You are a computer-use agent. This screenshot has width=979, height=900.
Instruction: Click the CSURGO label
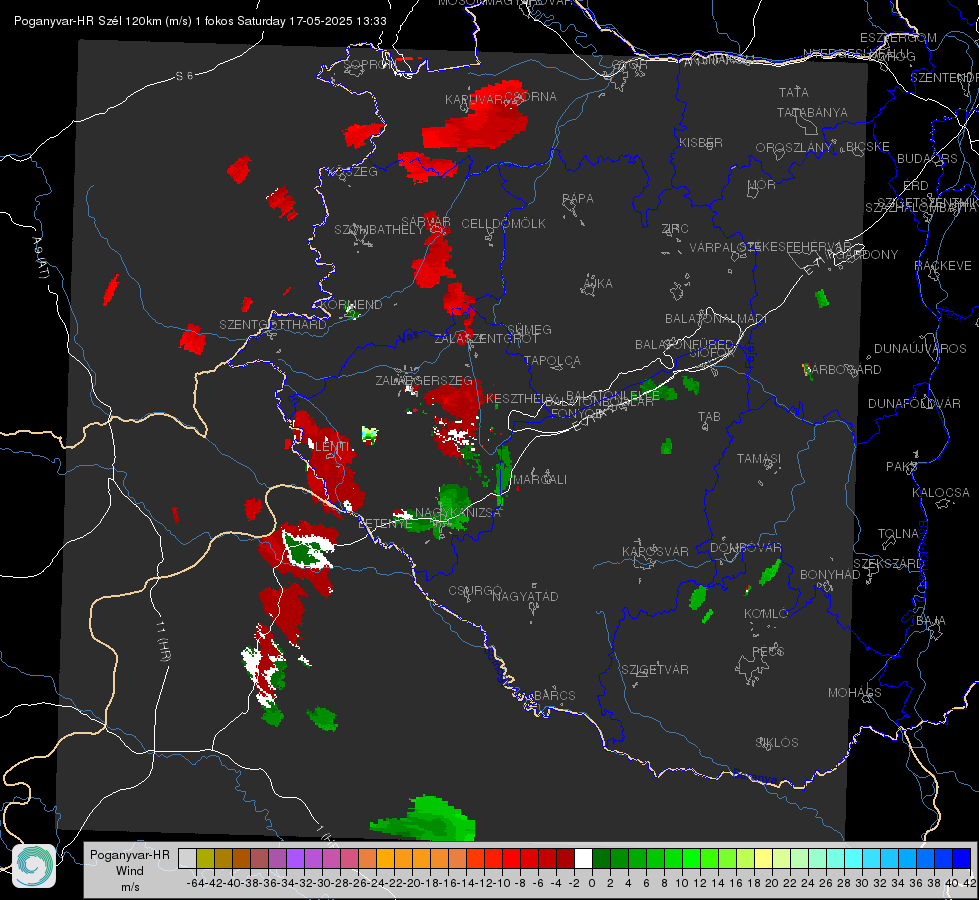(x=475, y=591)
